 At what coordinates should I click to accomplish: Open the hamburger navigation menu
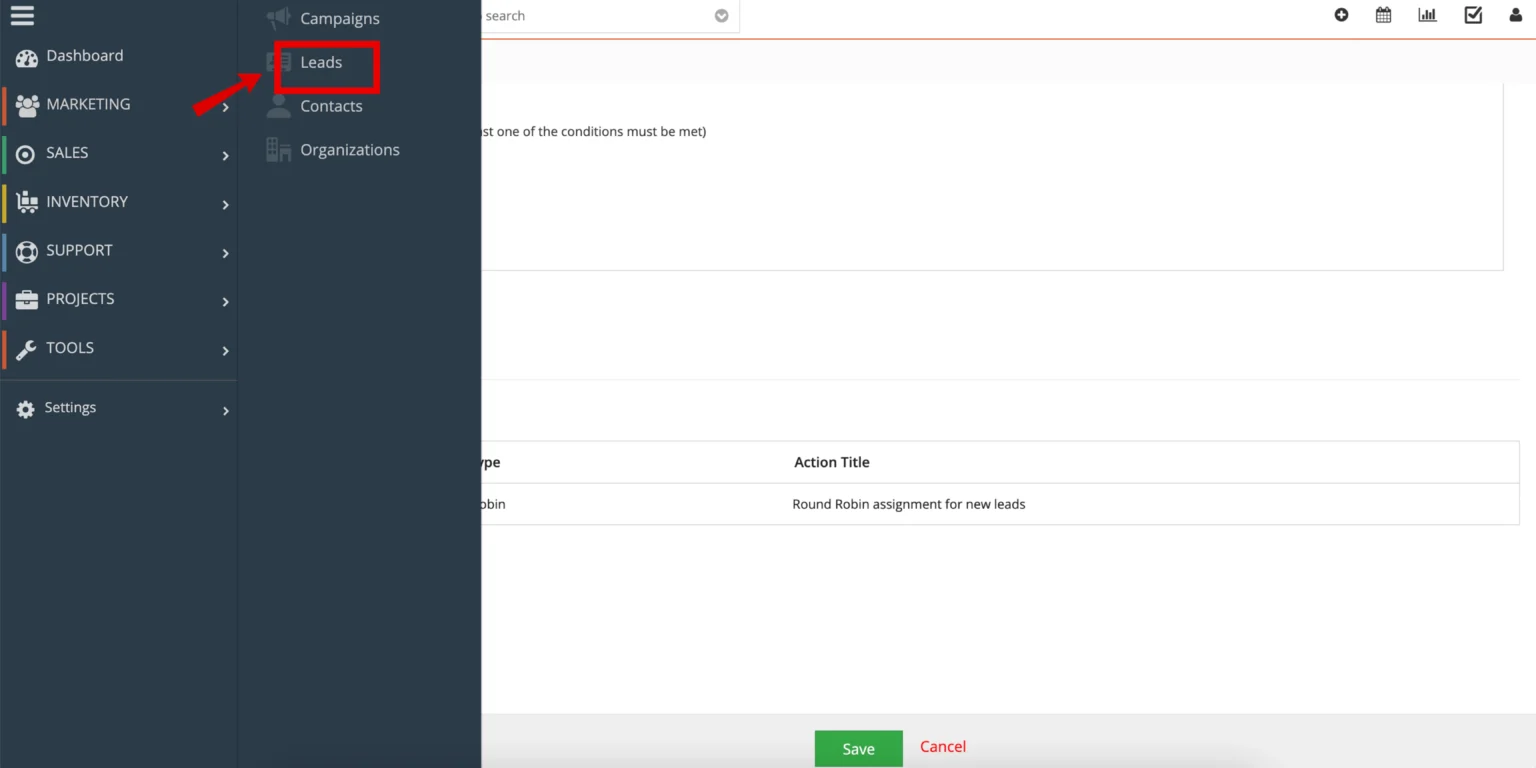22,14
